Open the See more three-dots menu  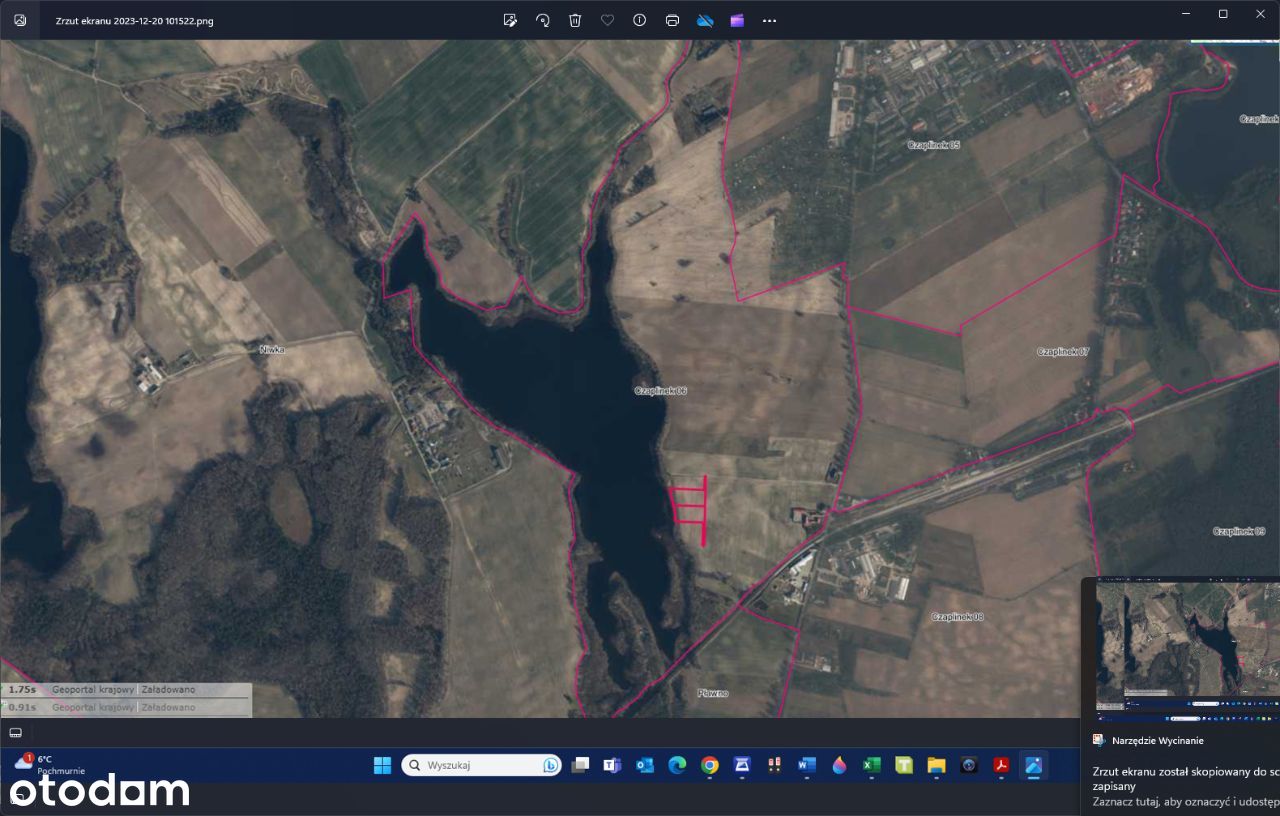(769, 20)
